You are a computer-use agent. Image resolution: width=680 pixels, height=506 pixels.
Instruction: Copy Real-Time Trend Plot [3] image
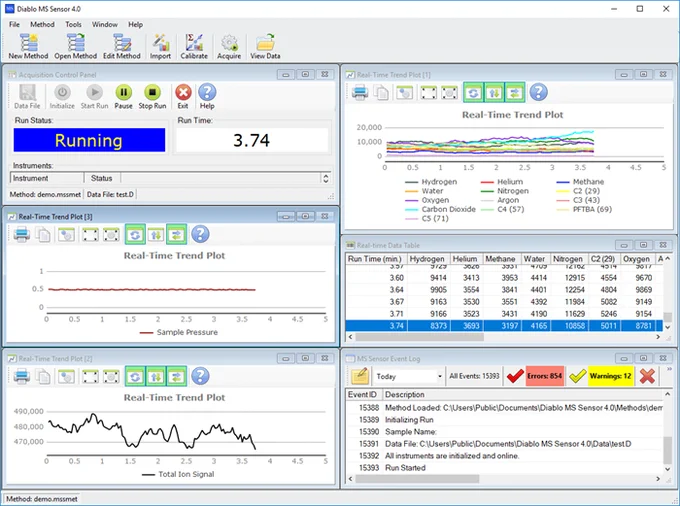pos(43,235)
